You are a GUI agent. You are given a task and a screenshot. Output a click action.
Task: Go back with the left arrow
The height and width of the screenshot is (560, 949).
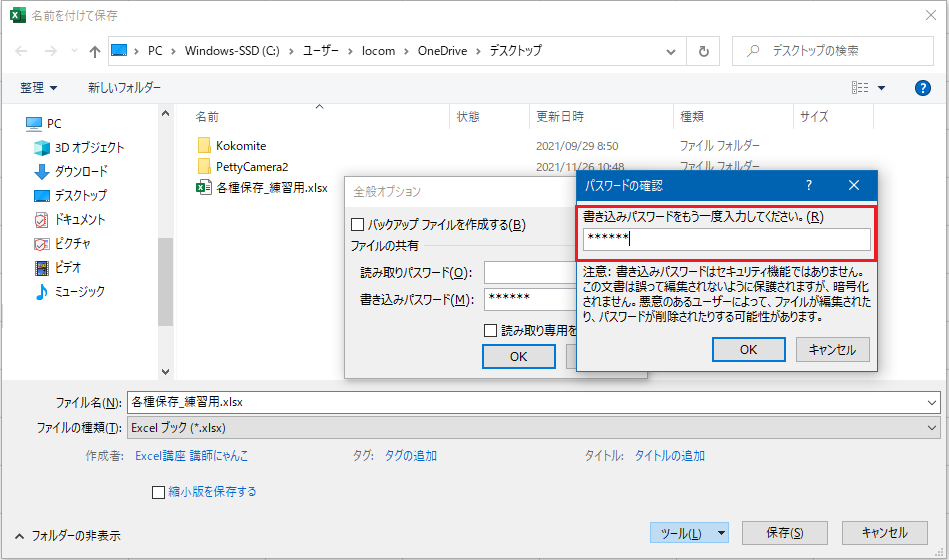[21, 51]
